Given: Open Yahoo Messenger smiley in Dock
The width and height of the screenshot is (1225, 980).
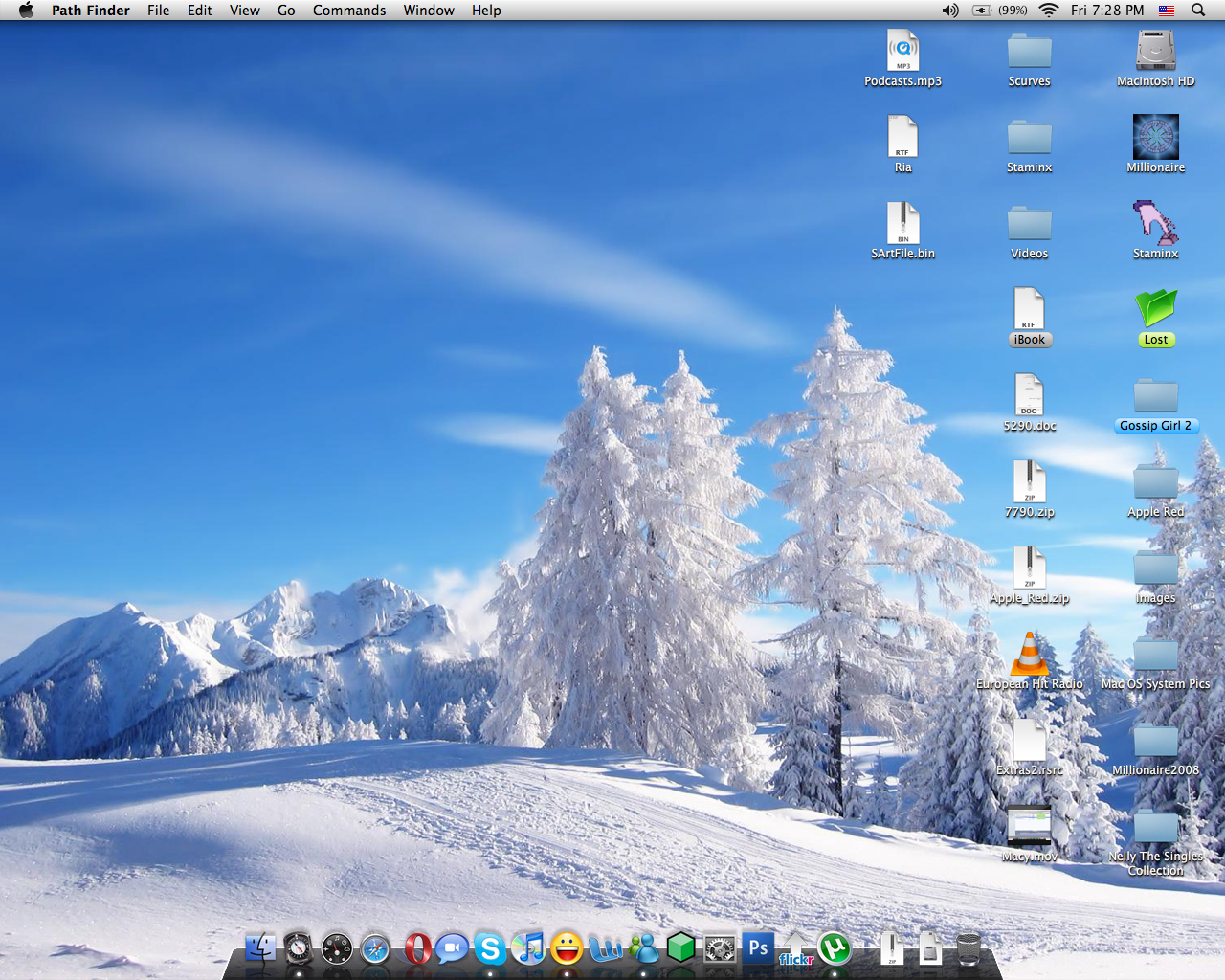Looking at the screenshot, I should click(567, 948).
